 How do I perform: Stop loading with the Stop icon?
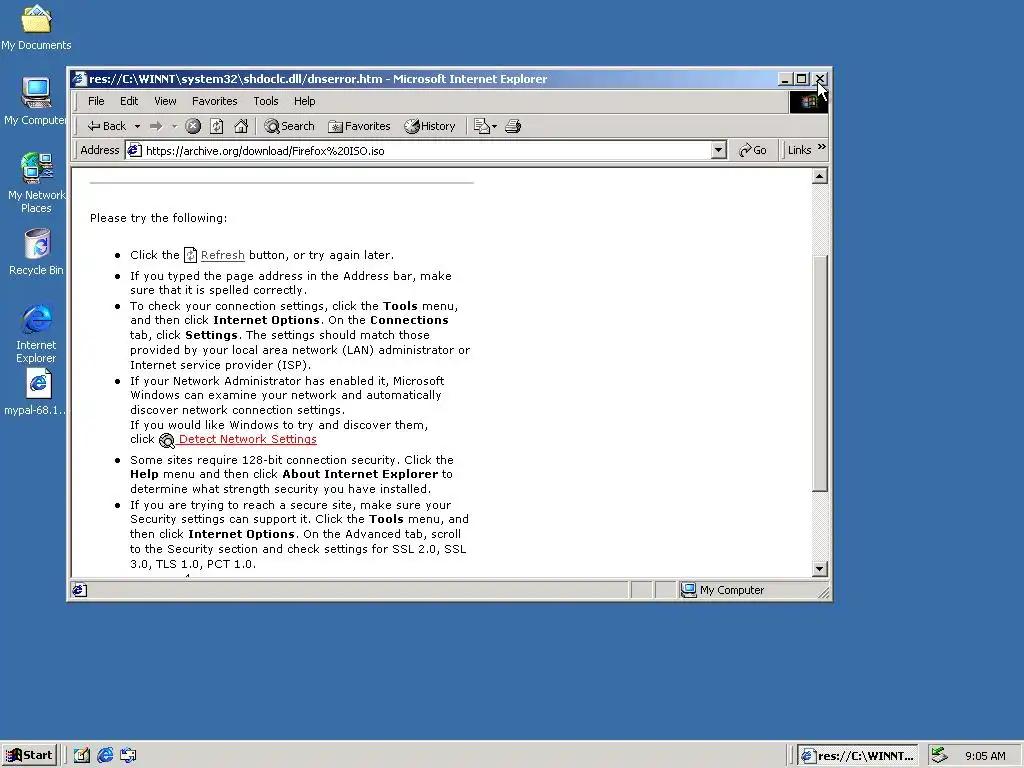tap(193, 126)
